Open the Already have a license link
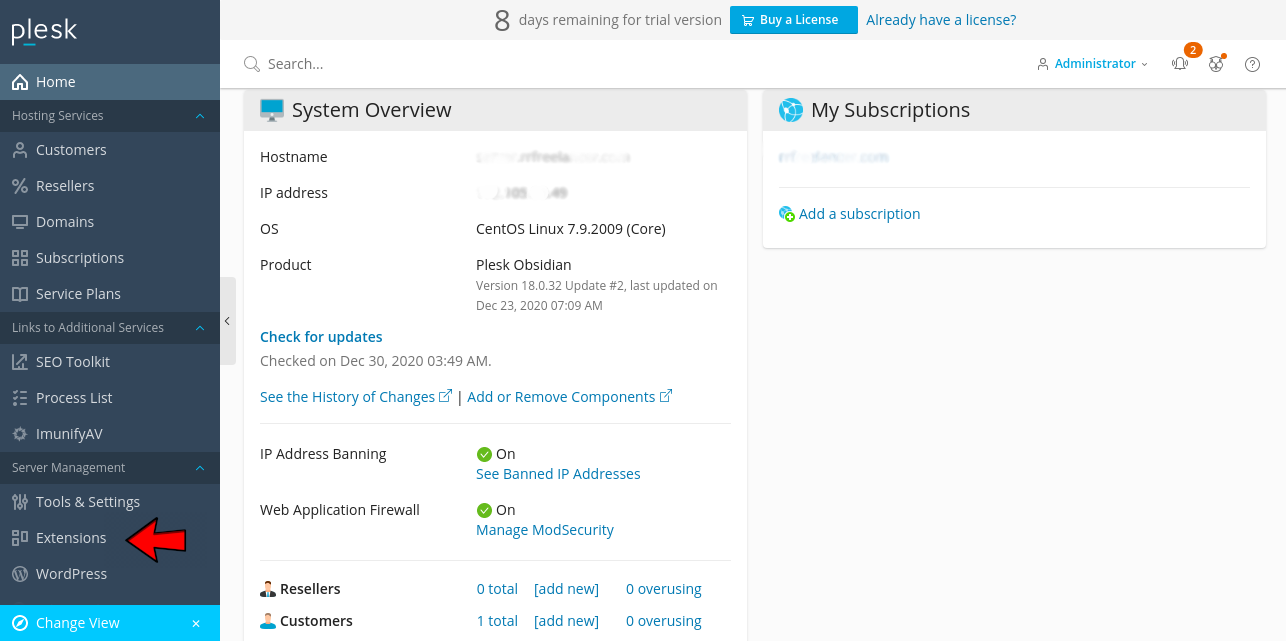 pos(941,20)
